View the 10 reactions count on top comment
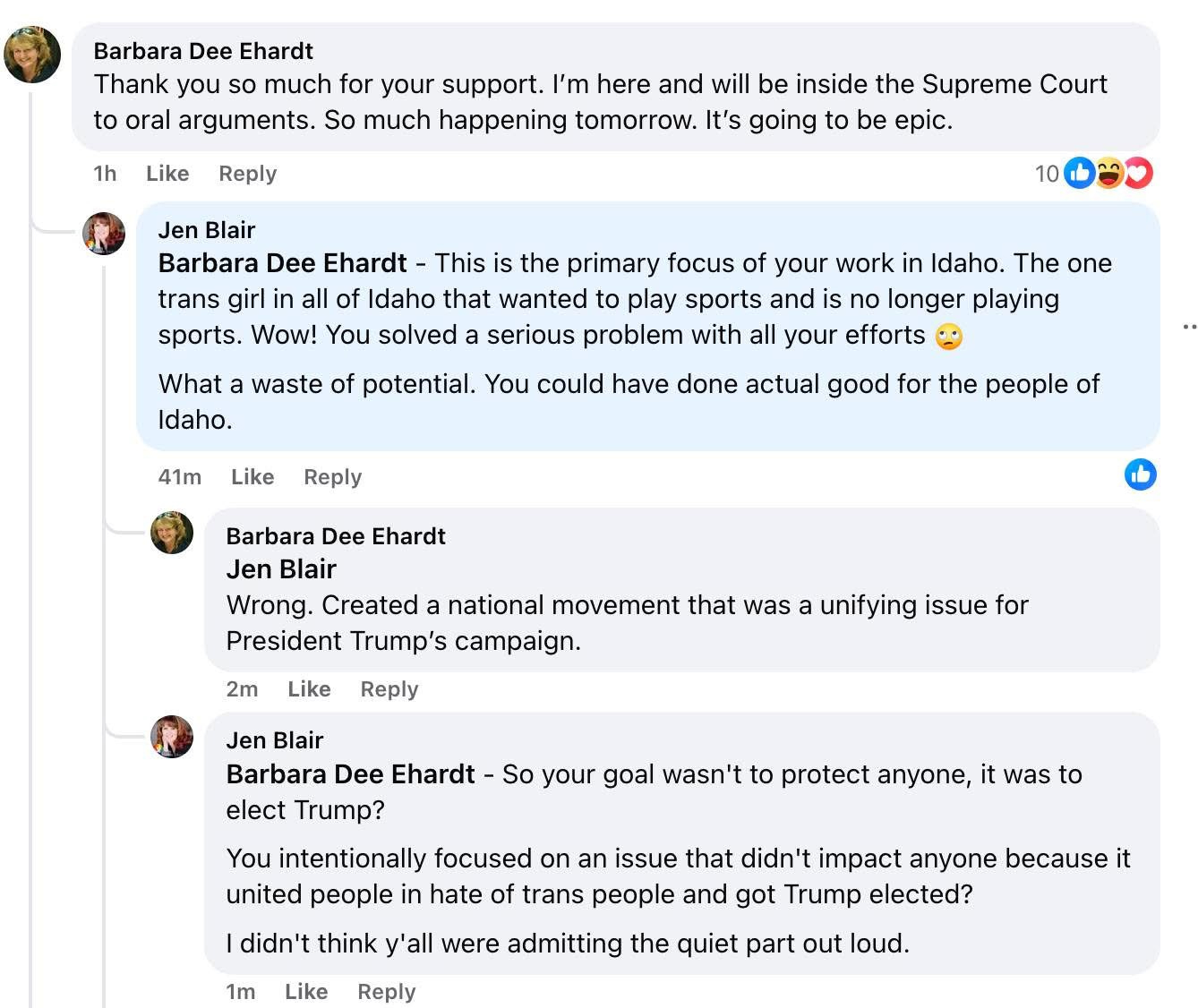This screenshot has width=1198, height=1008. tap(1047, 174)
